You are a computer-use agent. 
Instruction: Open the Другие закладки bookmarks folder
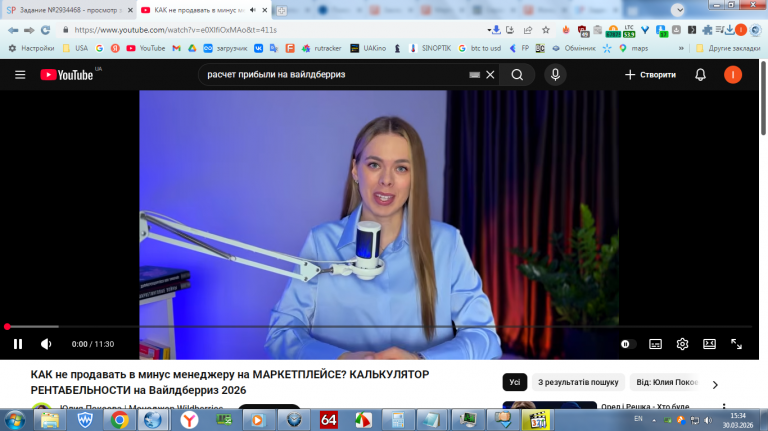(728, 48)
